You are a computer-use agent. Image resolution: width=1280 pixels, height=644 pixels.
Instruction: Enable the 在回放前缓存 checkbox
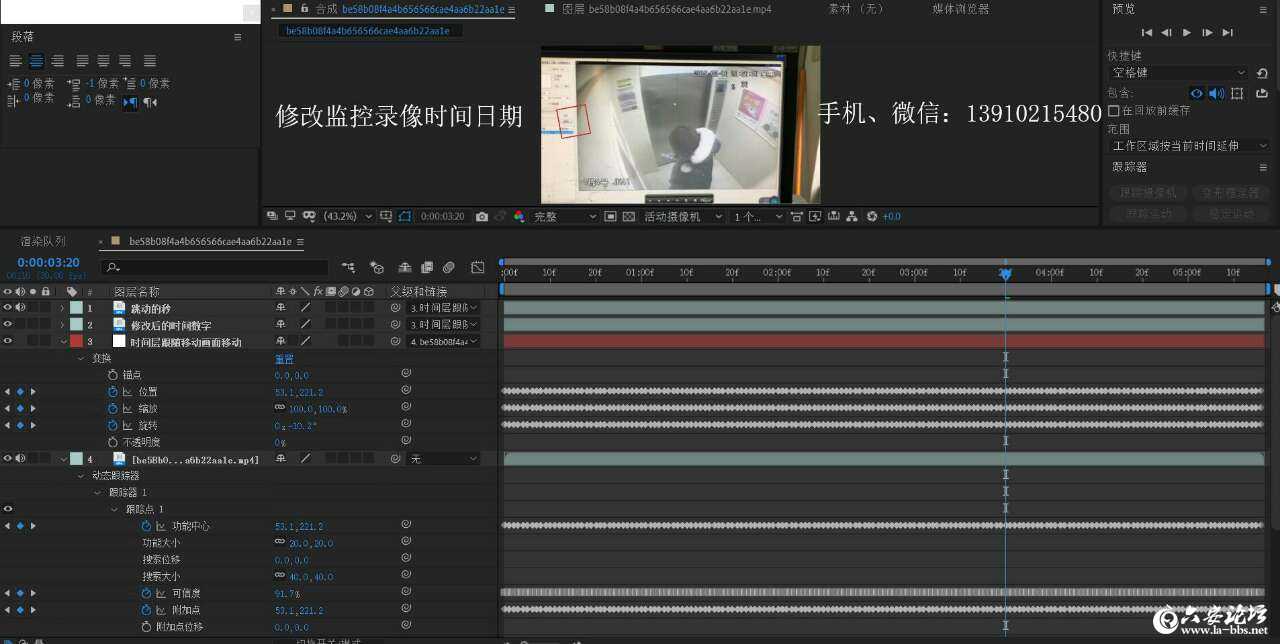[1114, 110]
